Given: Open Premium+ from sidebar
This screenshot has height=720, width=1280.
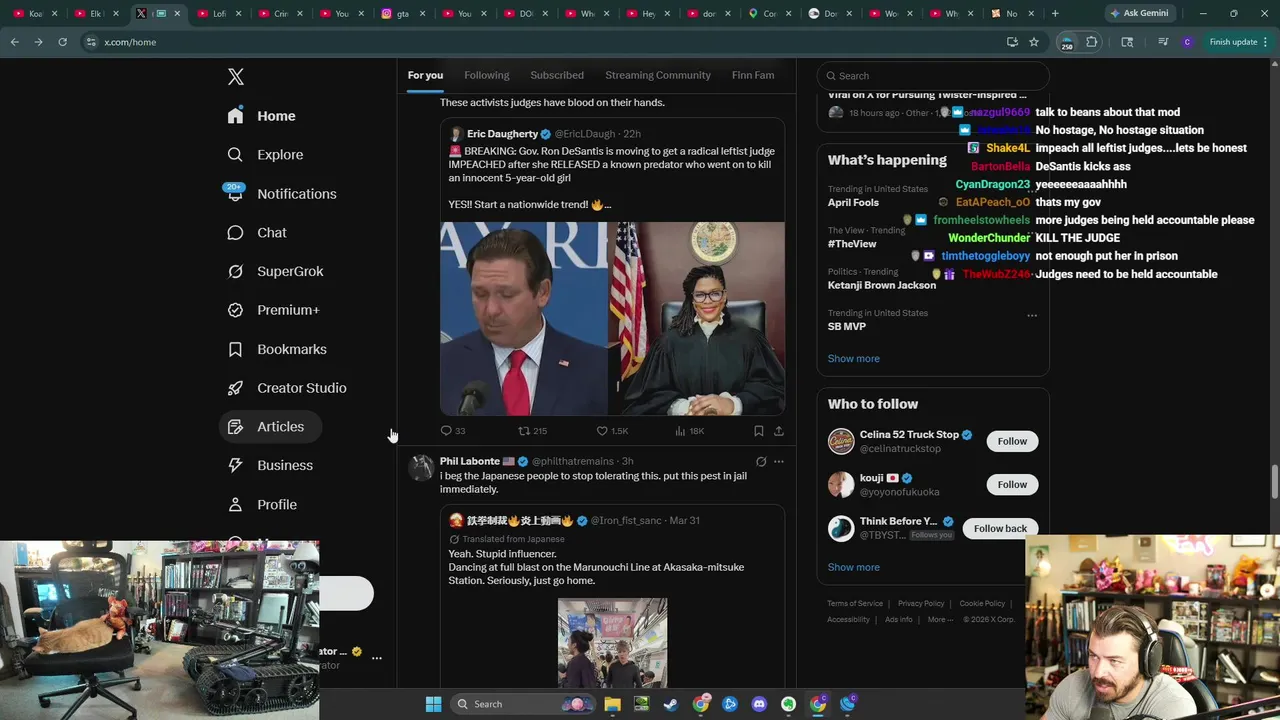Looking at the screenshot, I should point(273,310).
